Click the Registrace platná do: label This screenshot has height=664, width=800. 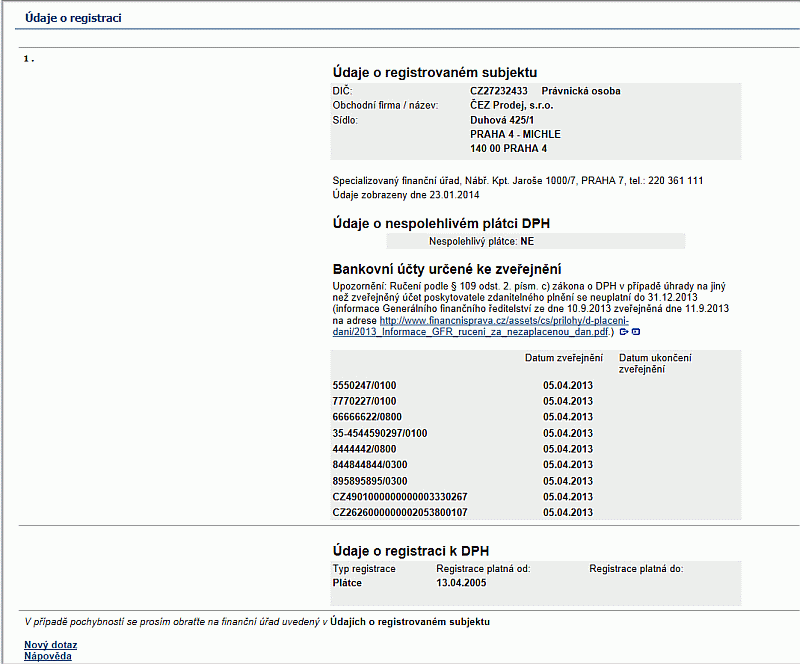pyautogui.click(x=636, y=569)
